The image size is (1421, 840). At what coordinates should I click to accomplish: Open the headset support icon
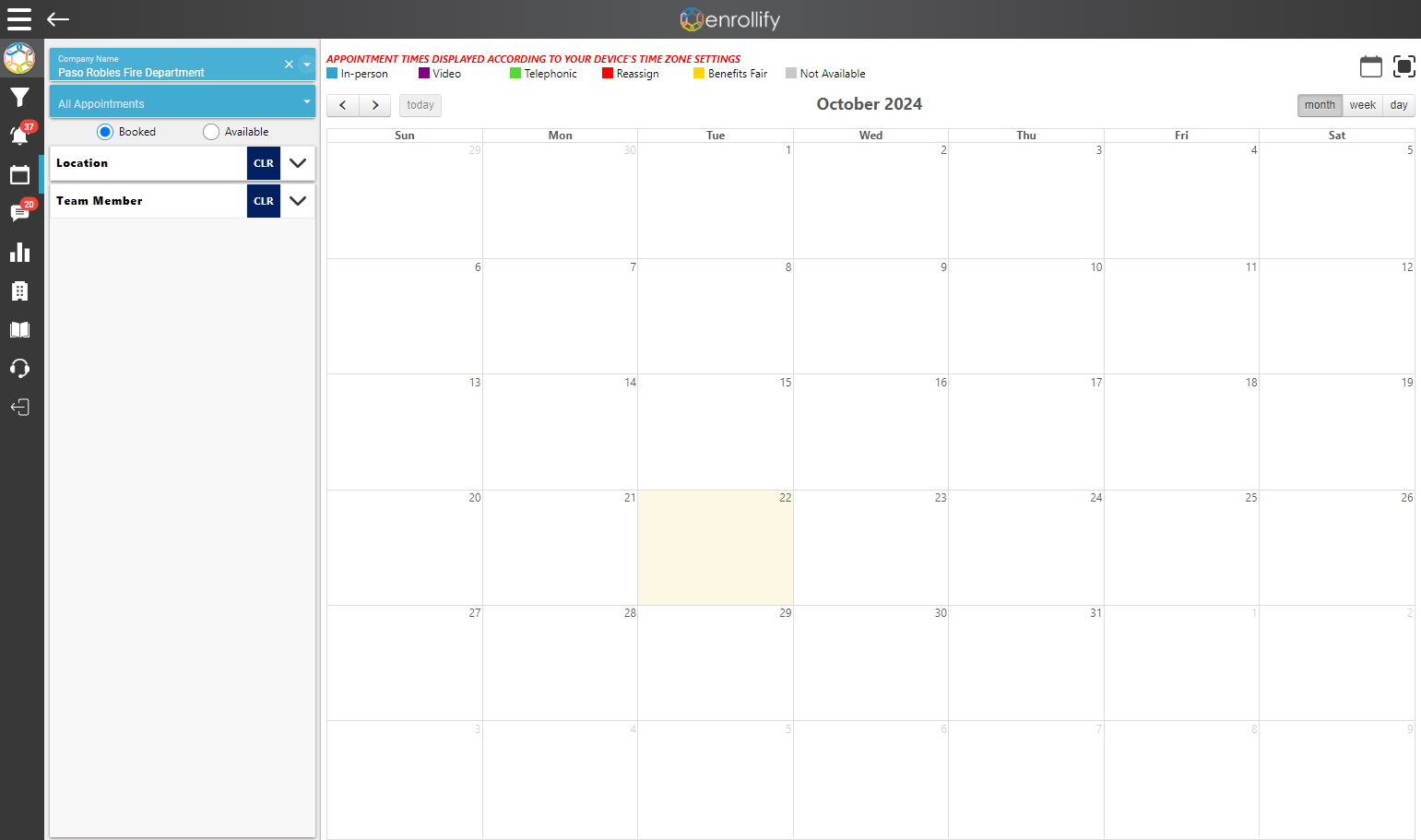point(19,369)
